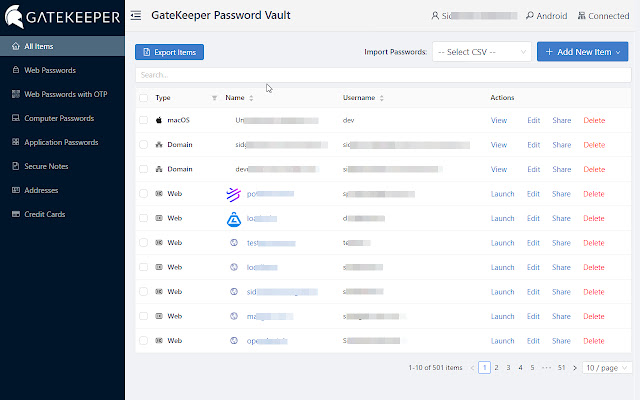
Task: Click View link for the macOS entry
Action: [x=499, y=120]
